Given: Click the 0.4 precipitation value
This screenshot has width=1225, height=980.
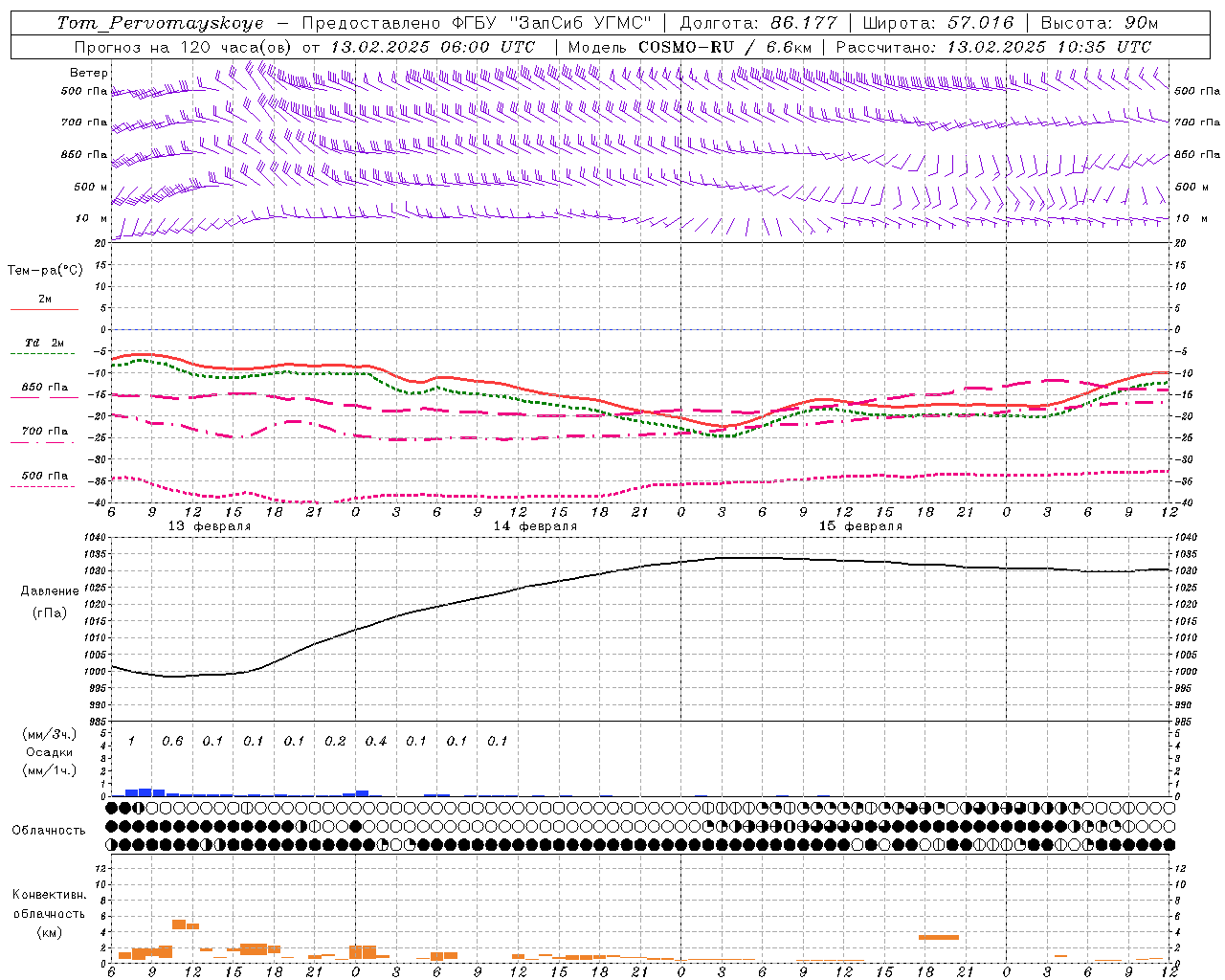Looking at the screenshot, I should 376,741.
